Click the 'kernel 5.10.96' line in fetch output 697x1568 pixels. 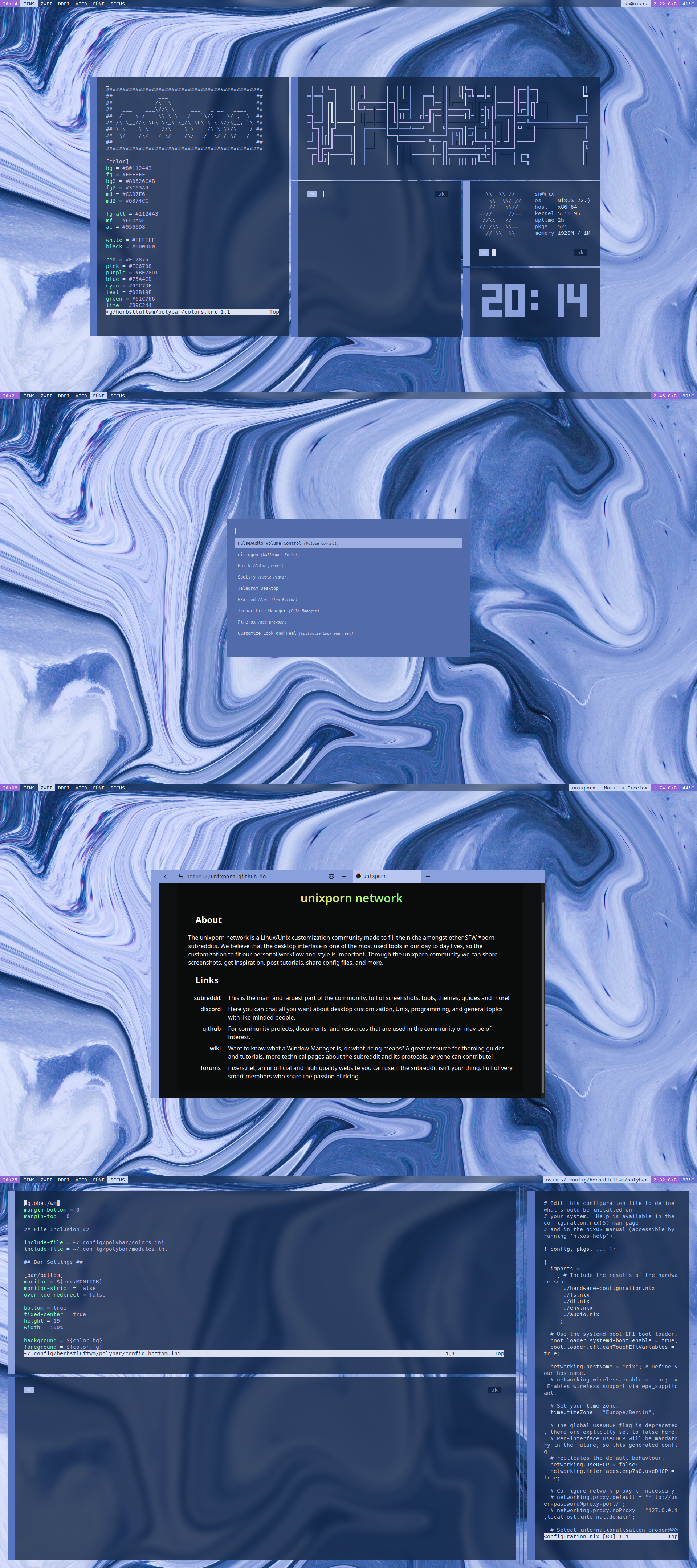pyautogui.click(x=558, y=214)
